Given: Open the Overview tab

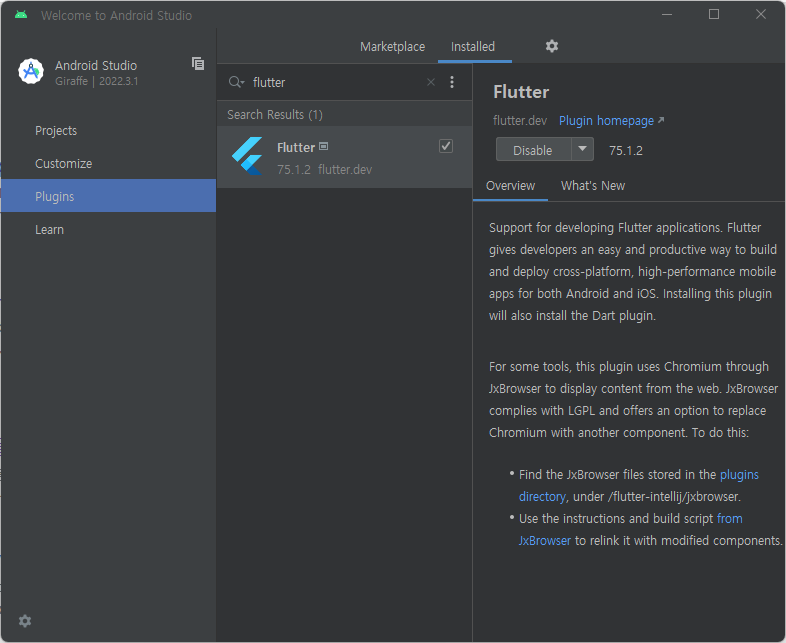Looking at the screenshot, I should 510,186.
